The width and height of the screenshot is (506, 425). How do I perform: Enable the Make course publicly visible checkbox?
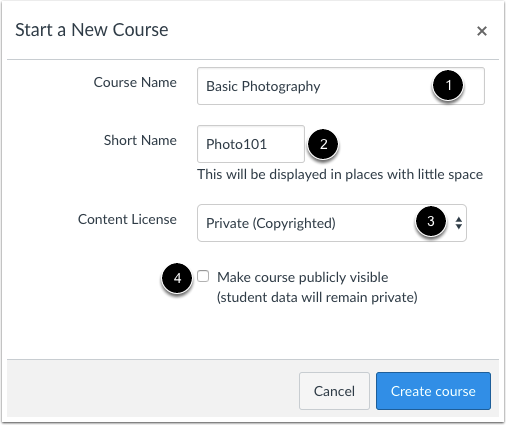203,276
